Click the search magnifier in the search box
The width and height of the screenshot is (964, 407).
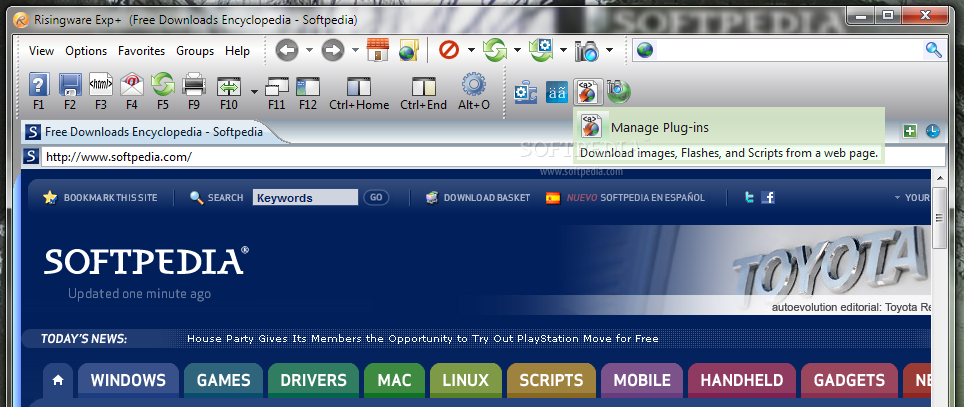[x=933, y=50]
